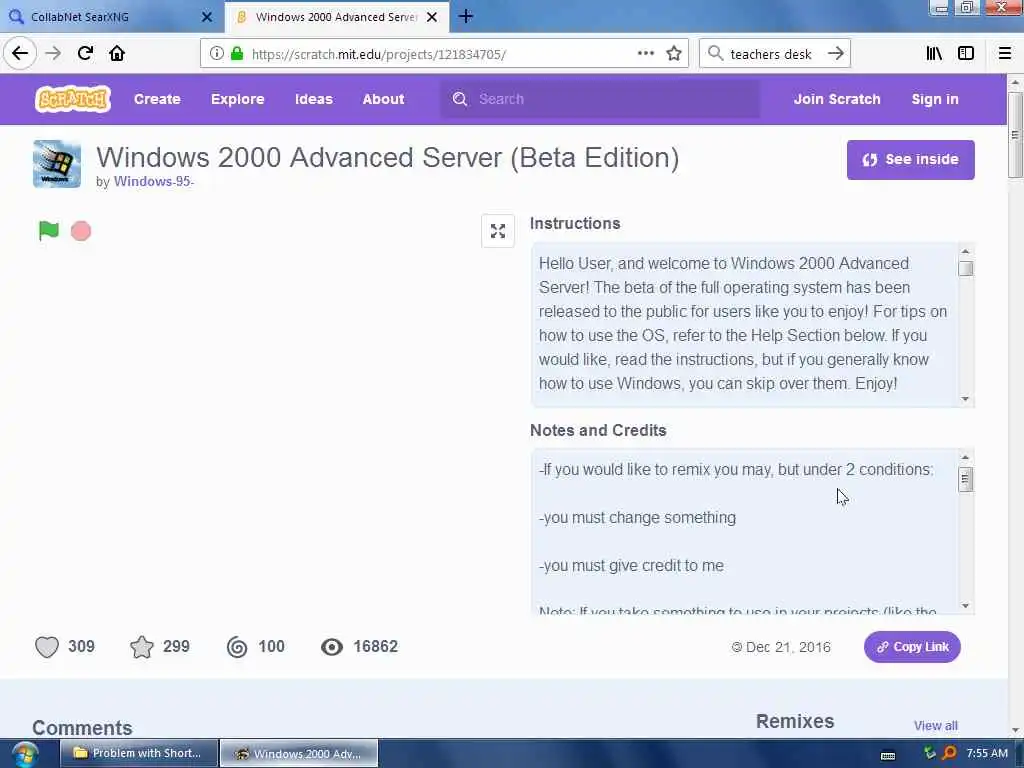View all remixes

click(935, 726)
